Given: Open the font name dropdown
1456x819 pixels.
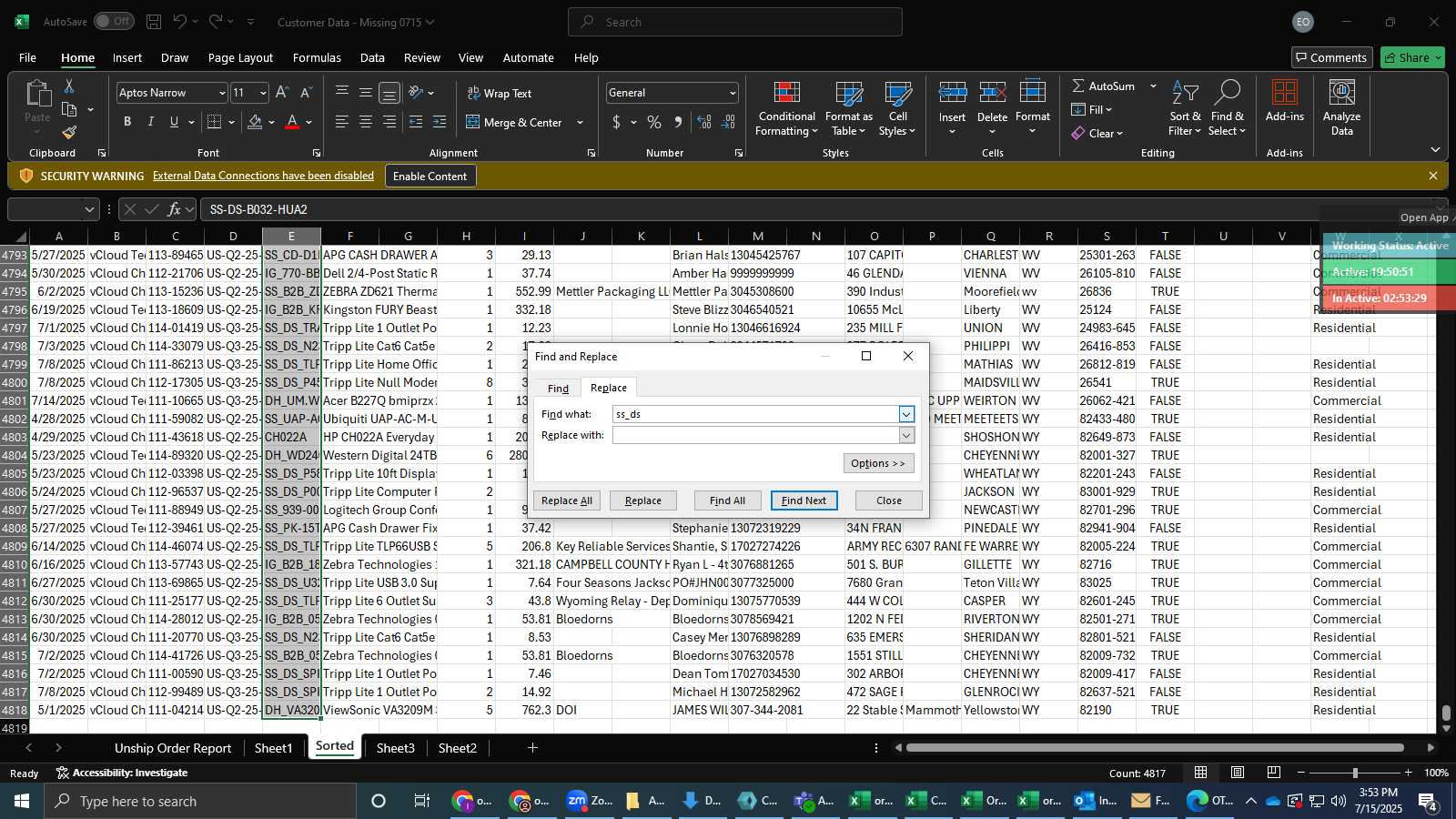Looking at the screenshot, I should (221, 93).
